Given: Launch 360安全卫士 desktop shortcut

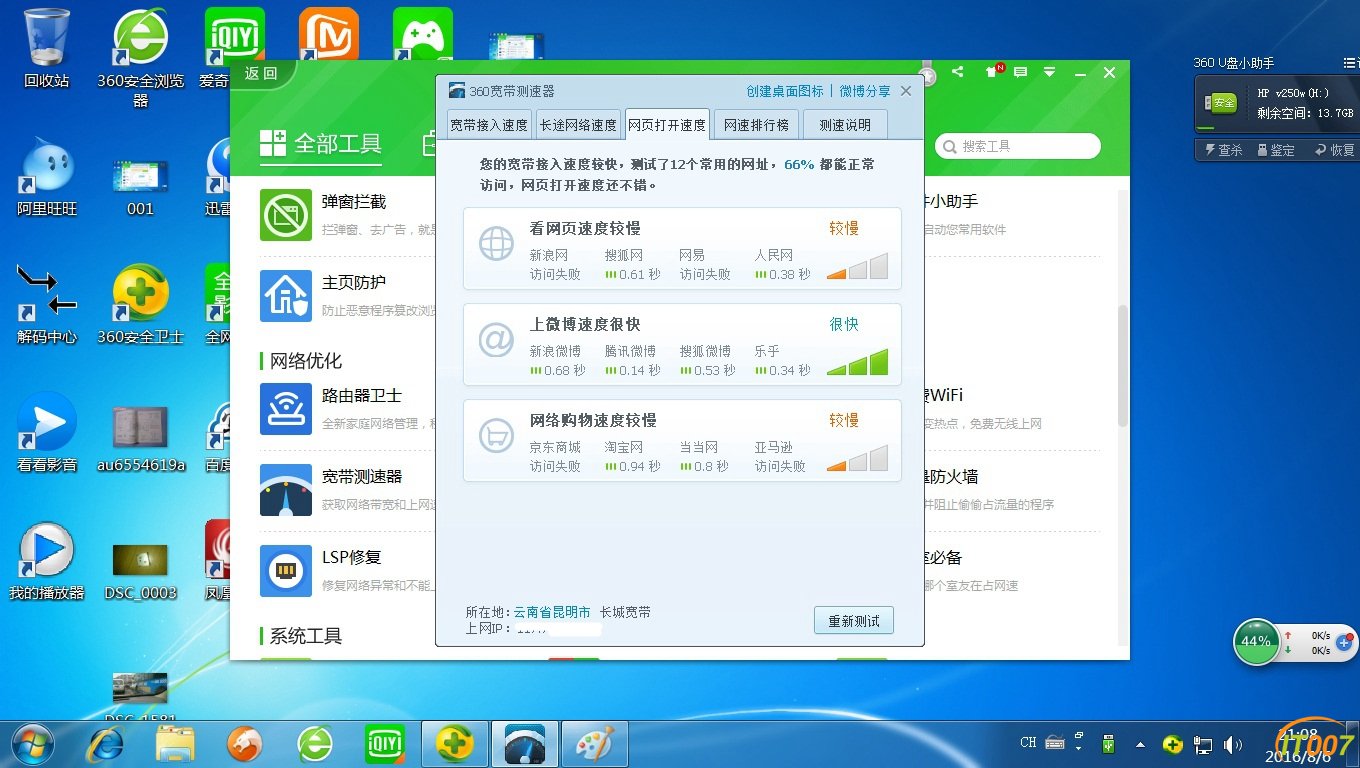Looking at the screenshot, I should 141,305.
